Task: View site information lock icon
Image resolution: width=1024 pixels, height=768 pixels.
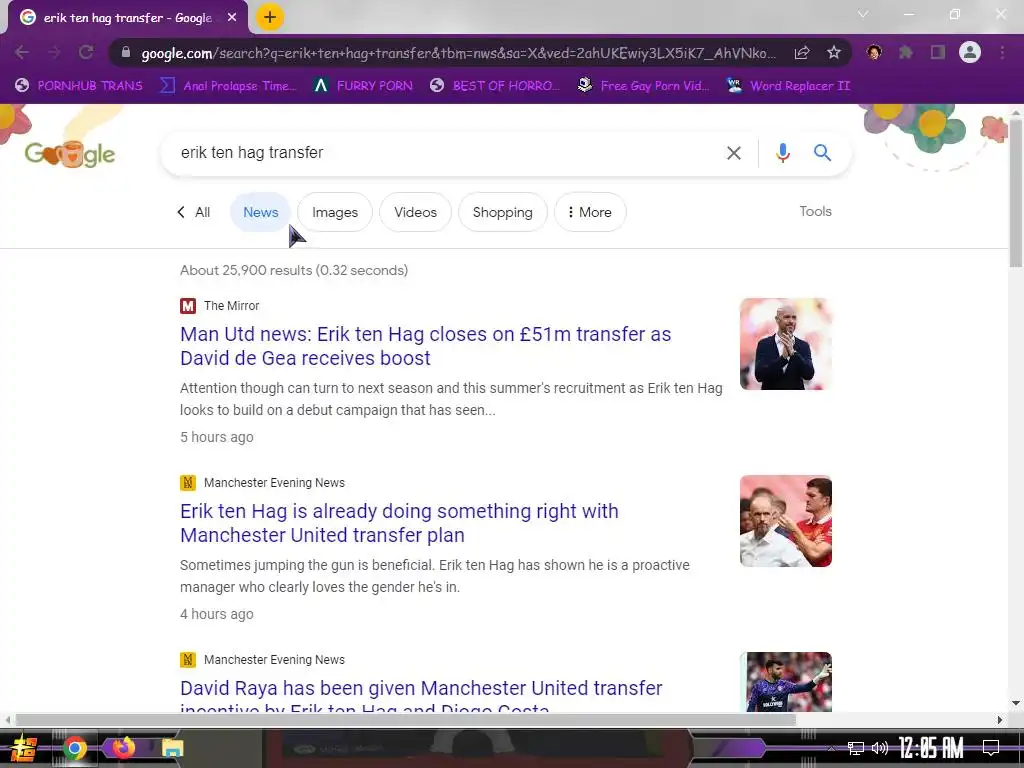Action: click(126, 52)
